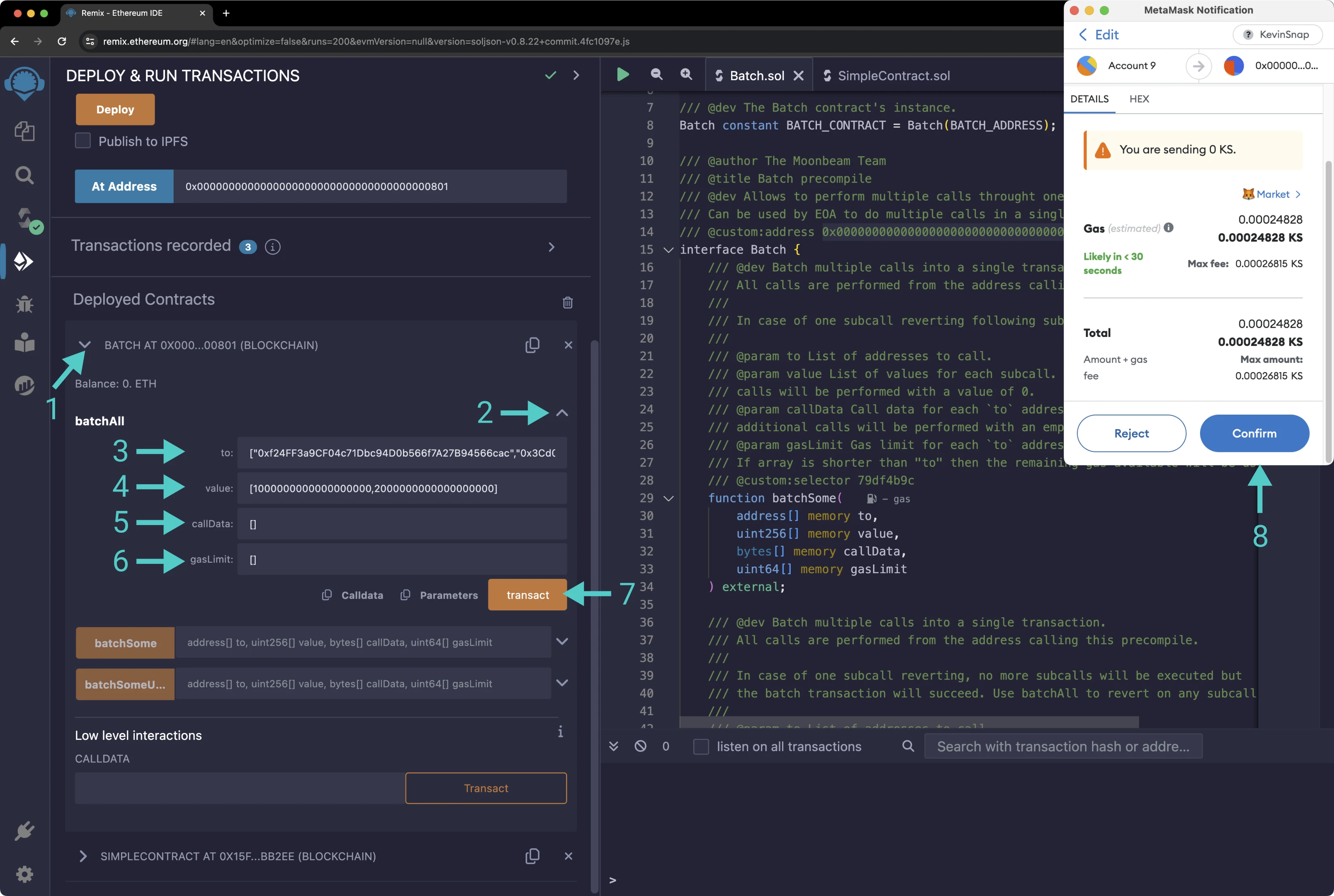Screen dimensions: 1334x896
Task: Click the batchAll gasLimit input field
Action: (402, 559)
